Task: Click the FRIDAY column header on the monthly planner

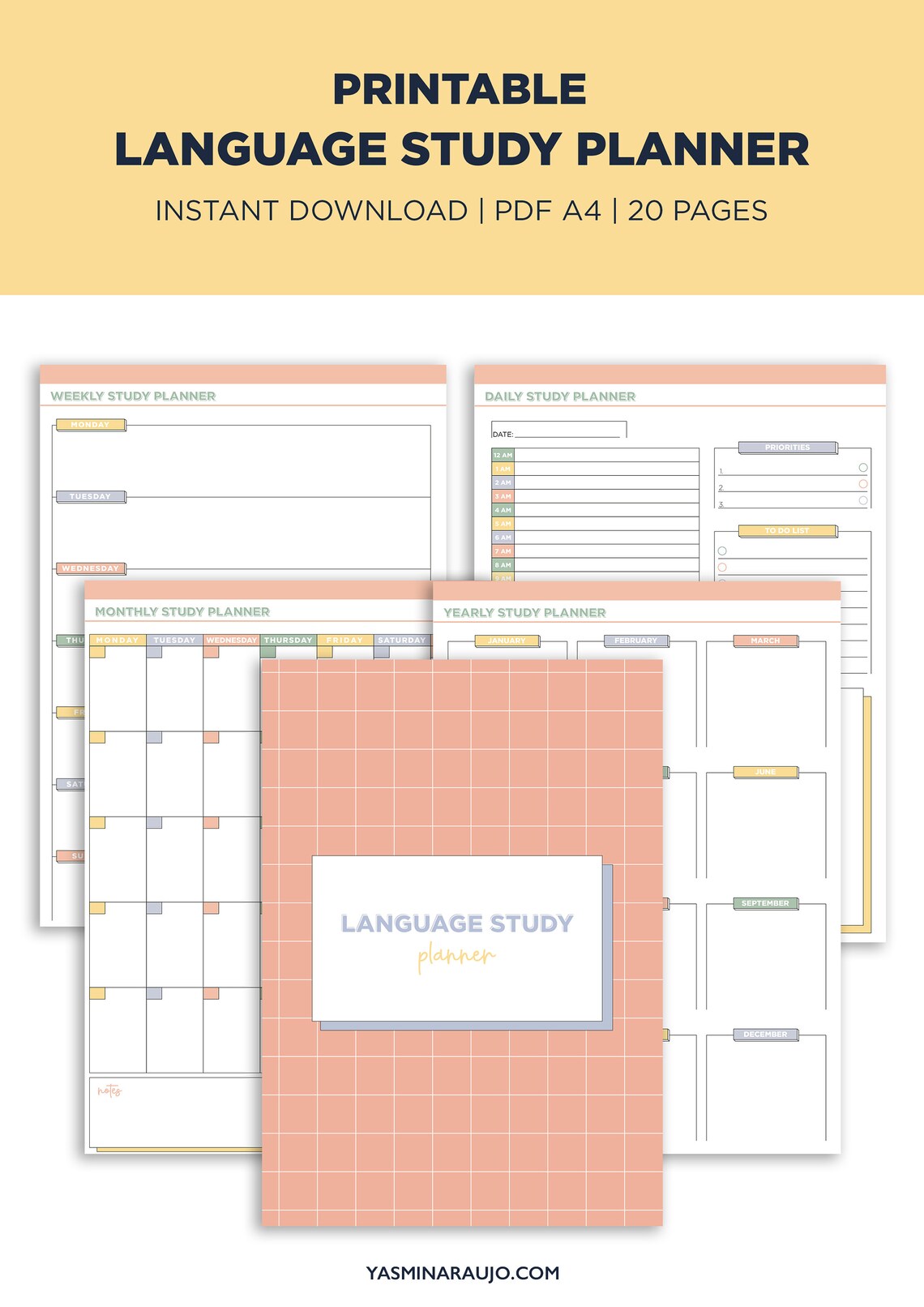Action: click(344, 640)
